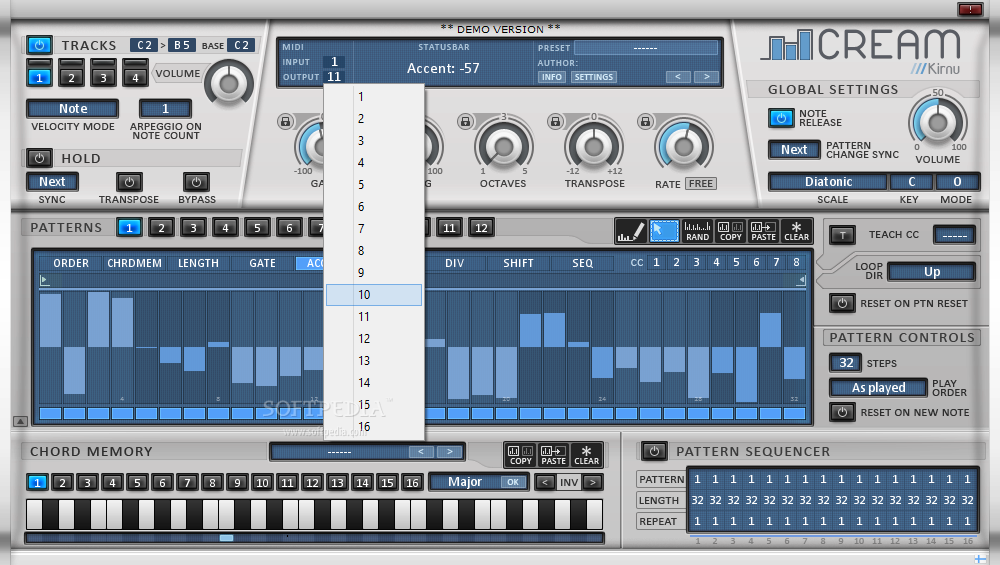Viewport: 1000px width, 565px height.
Task: Click the Steps value 32 field
Action: pos(846,363)
